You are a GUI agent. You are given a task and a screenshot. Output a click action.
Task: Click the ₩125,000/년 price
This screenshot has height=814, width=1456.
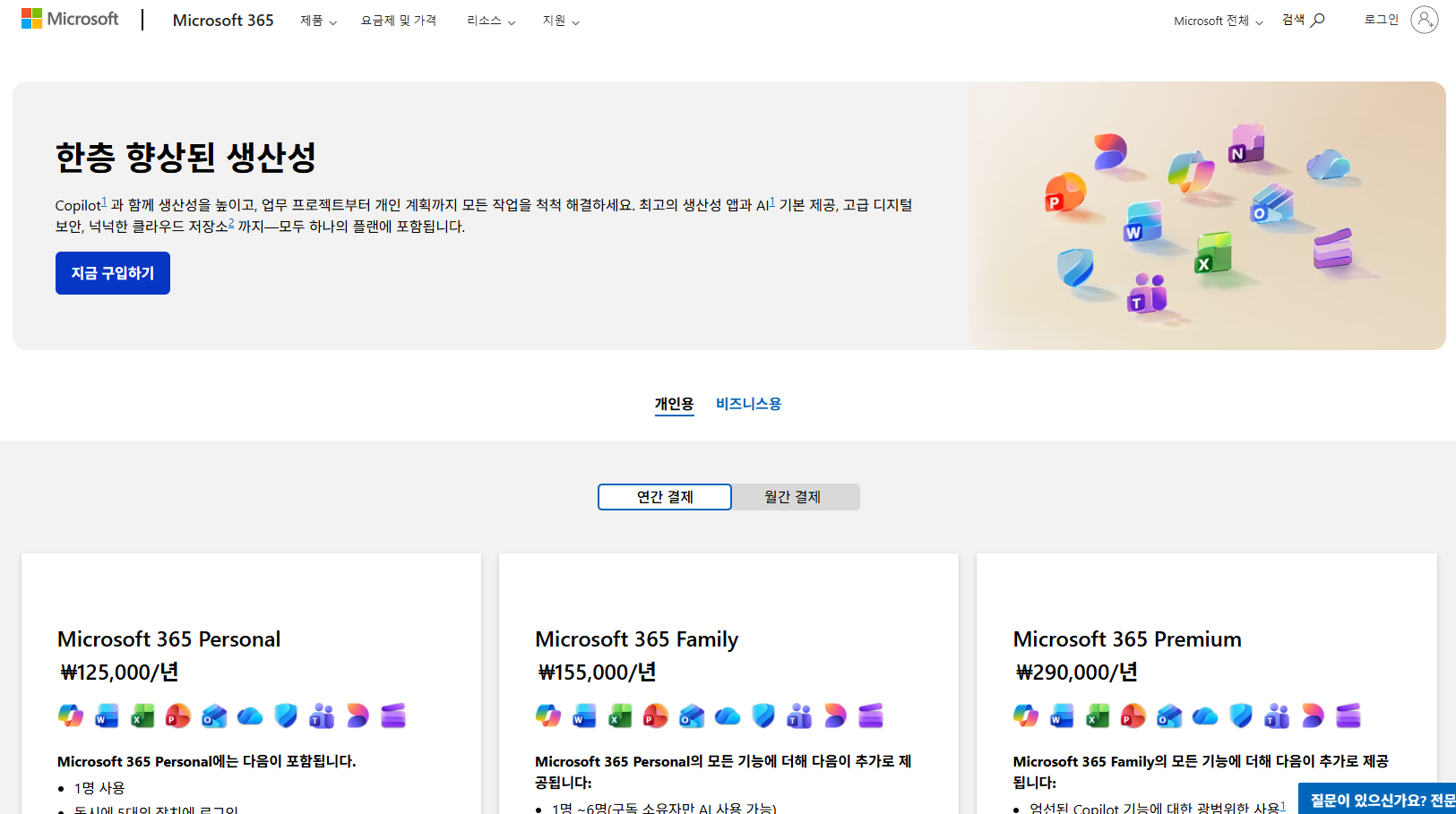pyautogui.click(x=119, y=673)
